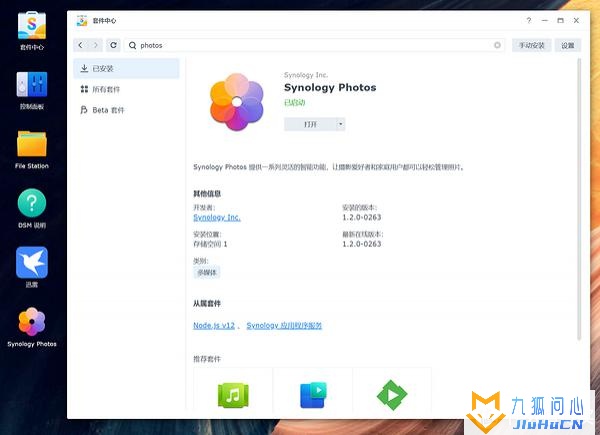This screenshot has width=600, height=435.
Task: Clear the photos search text
Action: coord(497,45)
